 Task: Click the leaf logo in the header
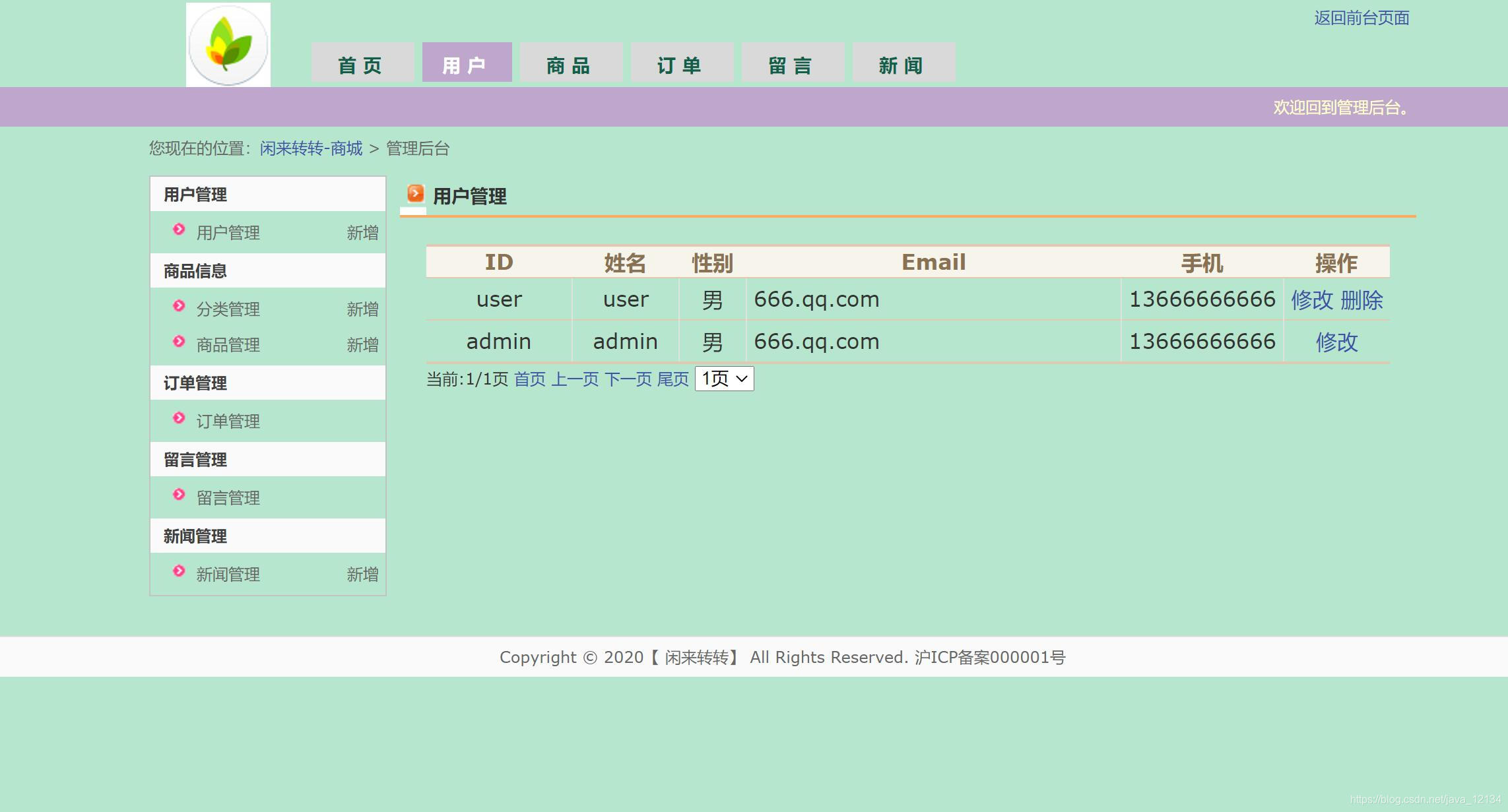[x=228, y=45]
